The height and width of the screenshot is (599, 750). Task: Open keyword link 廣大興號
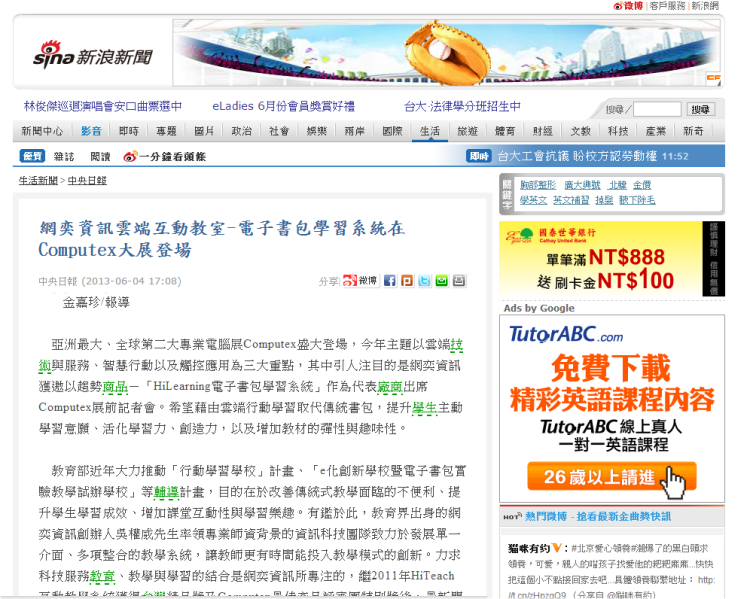[582, 185]
